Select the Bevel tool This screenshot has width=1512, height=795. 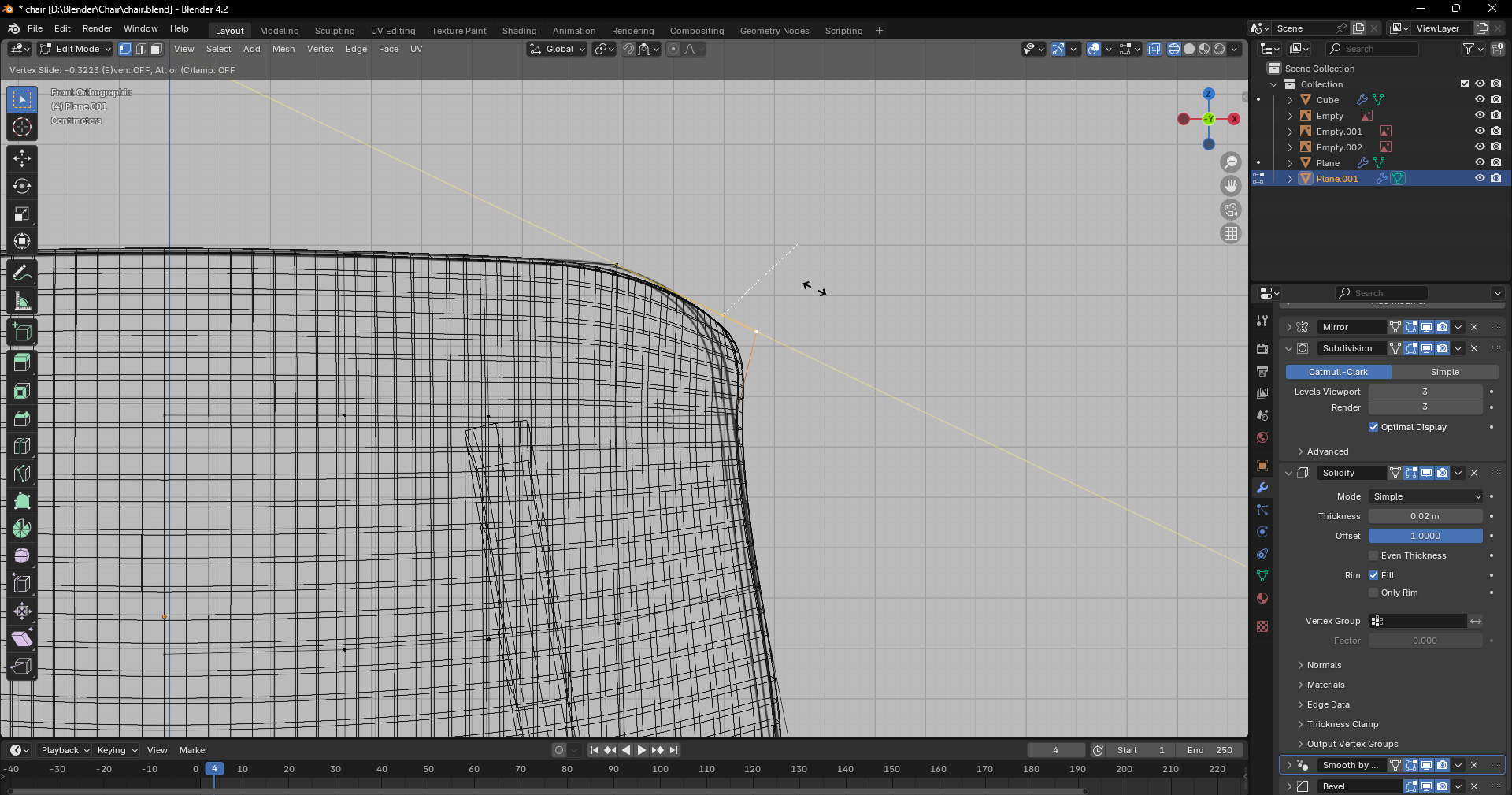[22, 418]
